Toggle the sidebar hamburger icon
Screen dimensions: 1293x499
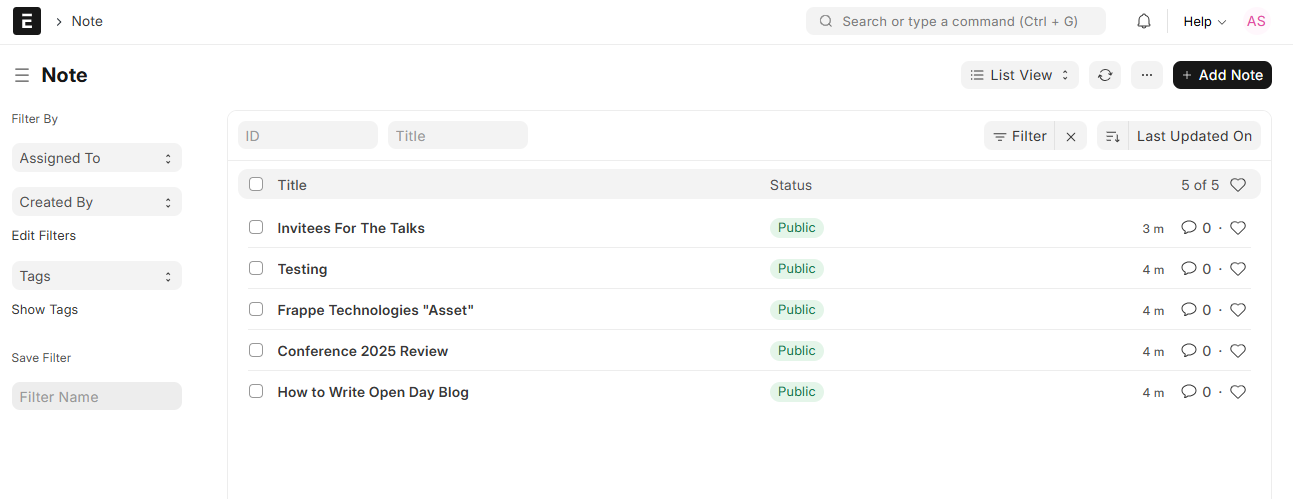[22, 75]
